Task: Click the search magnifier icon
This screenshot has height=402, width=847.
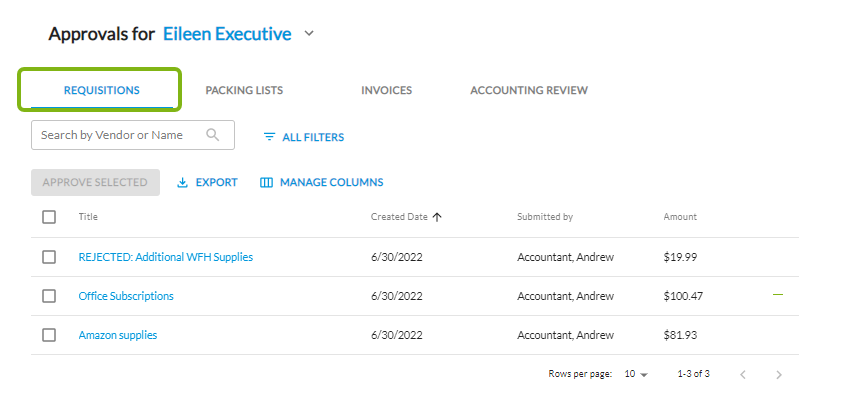Action: (212, 135)
